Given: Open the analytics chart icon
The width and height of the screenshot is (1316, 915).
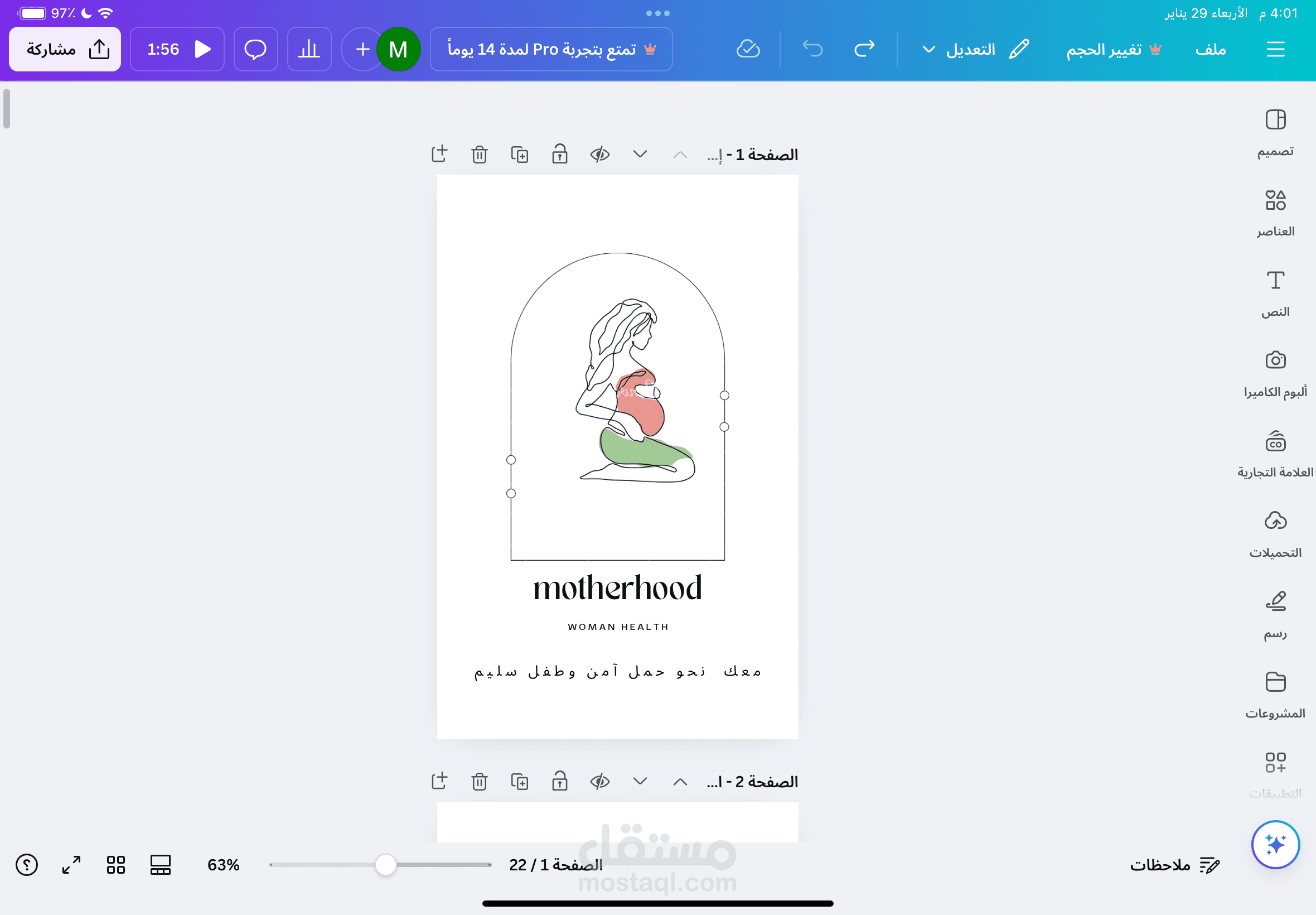Looking at the screenshot, I should pos(309,49).
